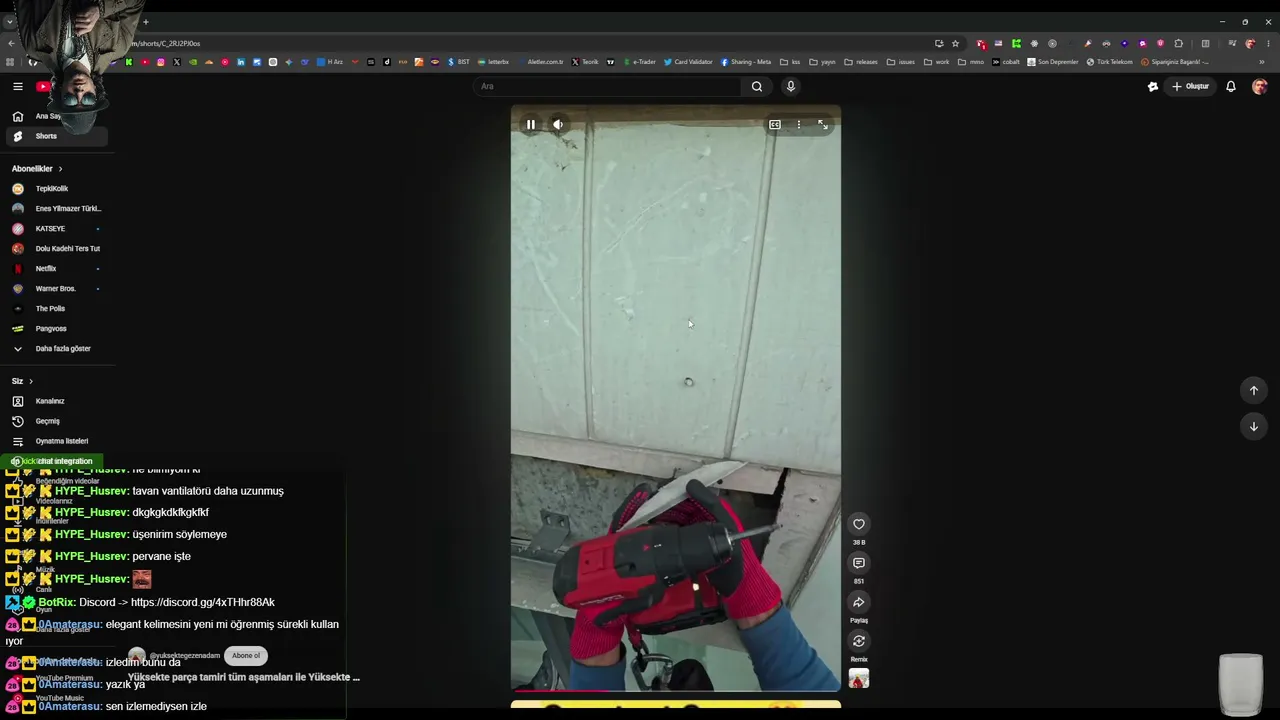Bookmark this page with the star icon
The height and width of the screenshot is (720, 1280).
pyautogui.click(x=955, y=43)
